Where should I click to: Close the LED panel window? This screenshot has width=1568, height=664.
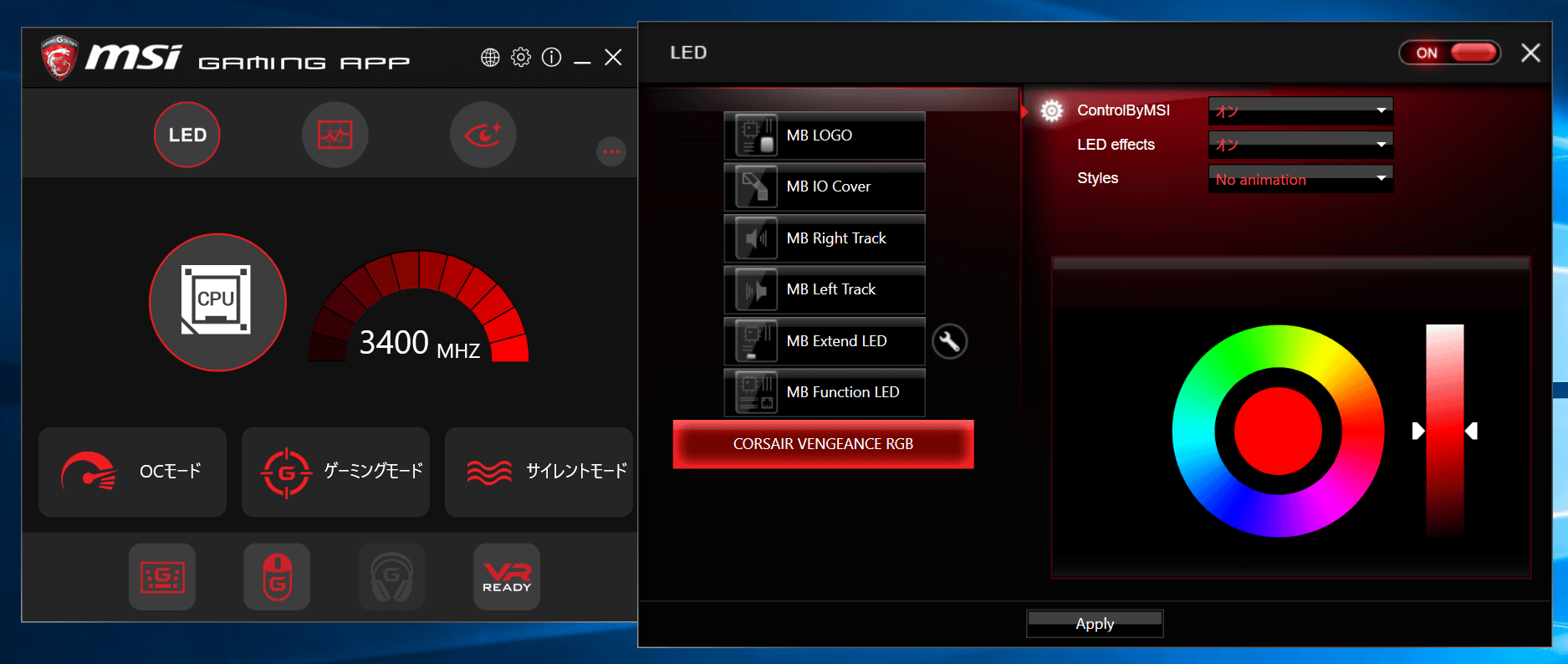(x=1530, y=53)
